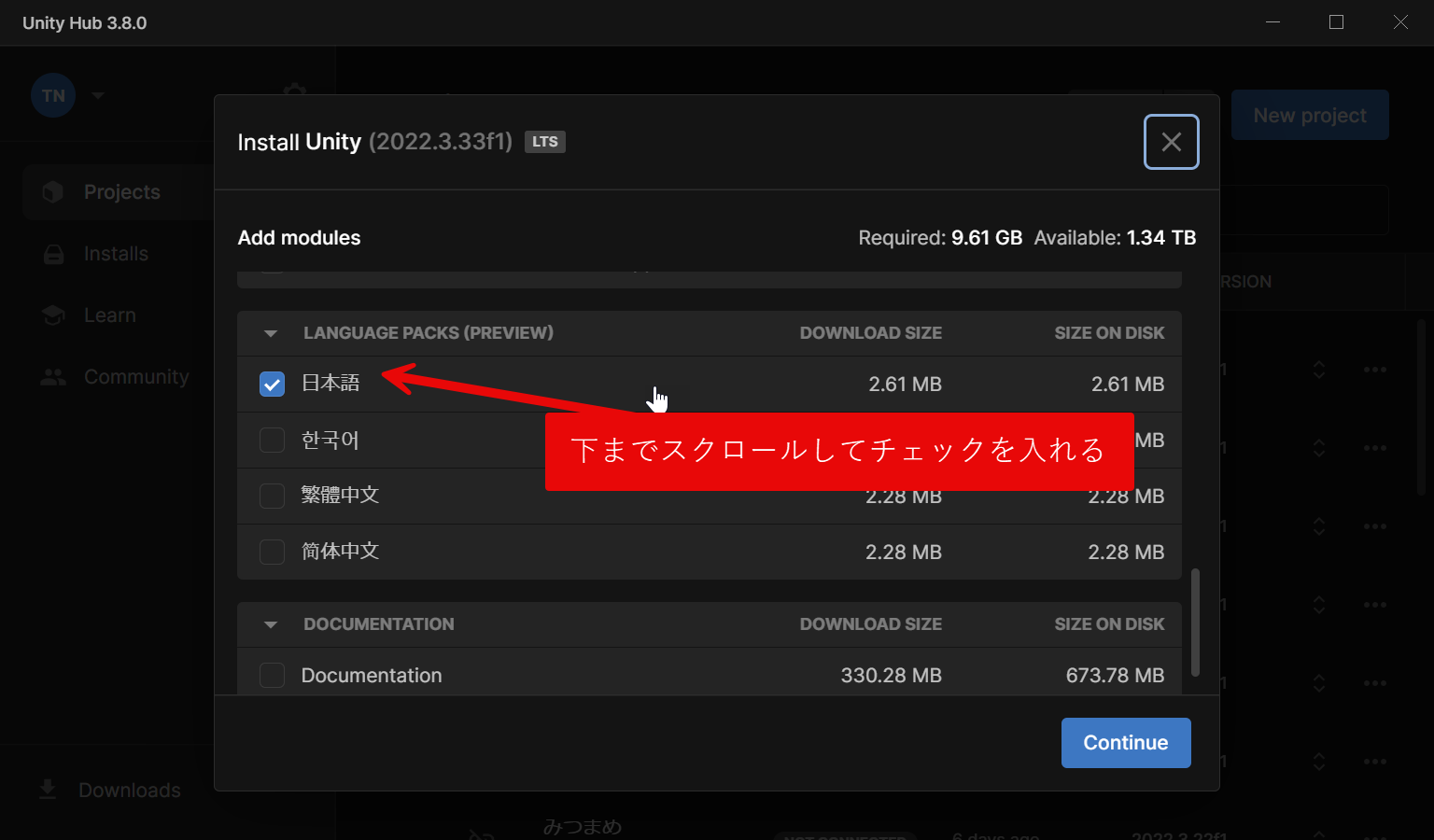
Task: Collapse the Language Packs (Preview) section
Action: (x=271, y=333)
